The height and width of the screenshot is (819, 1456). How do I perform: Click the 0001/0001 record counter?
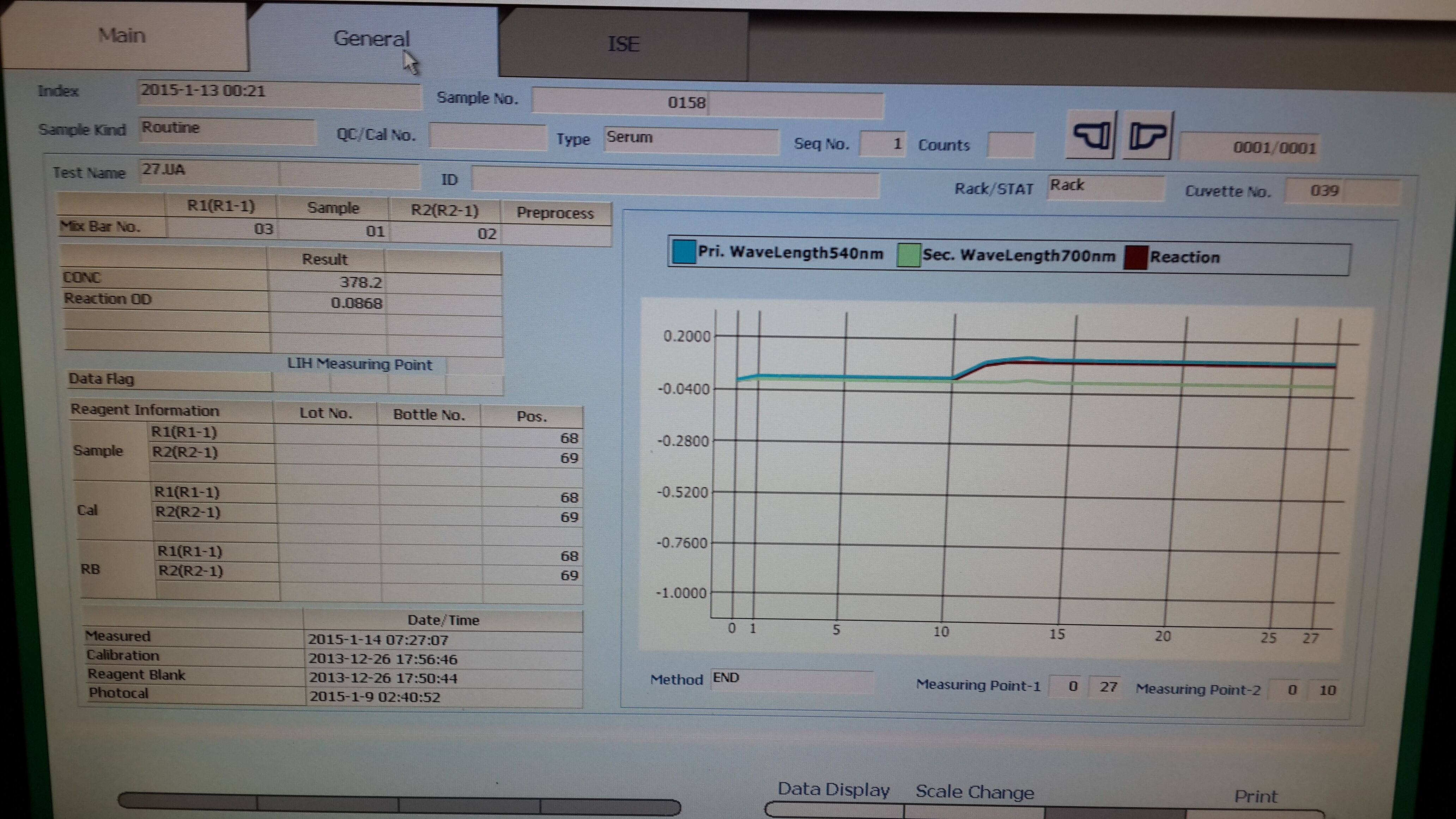(1250, 147)
